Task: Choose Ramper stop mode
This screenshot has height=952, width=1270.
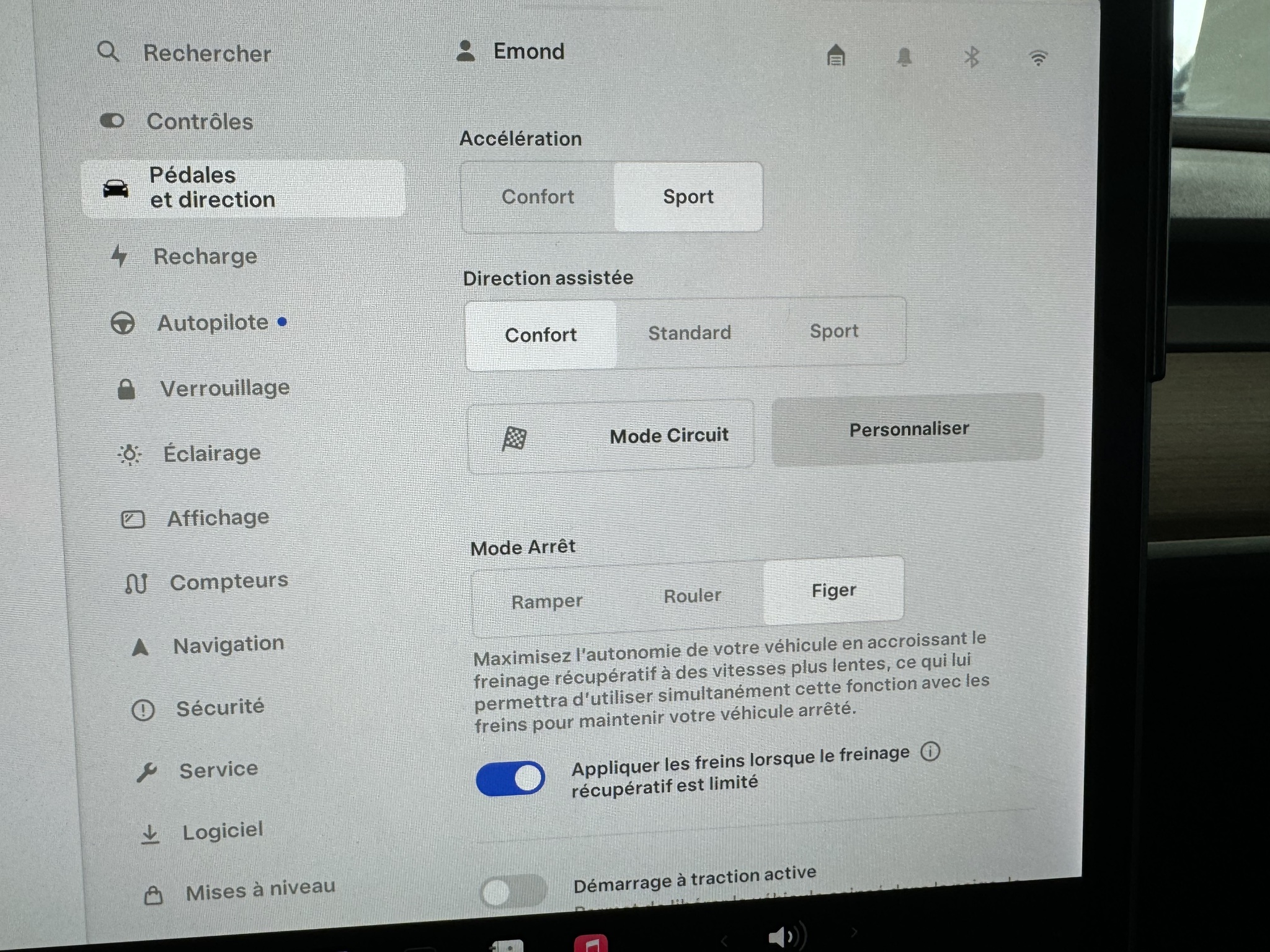Action: (x=546, y=601)
